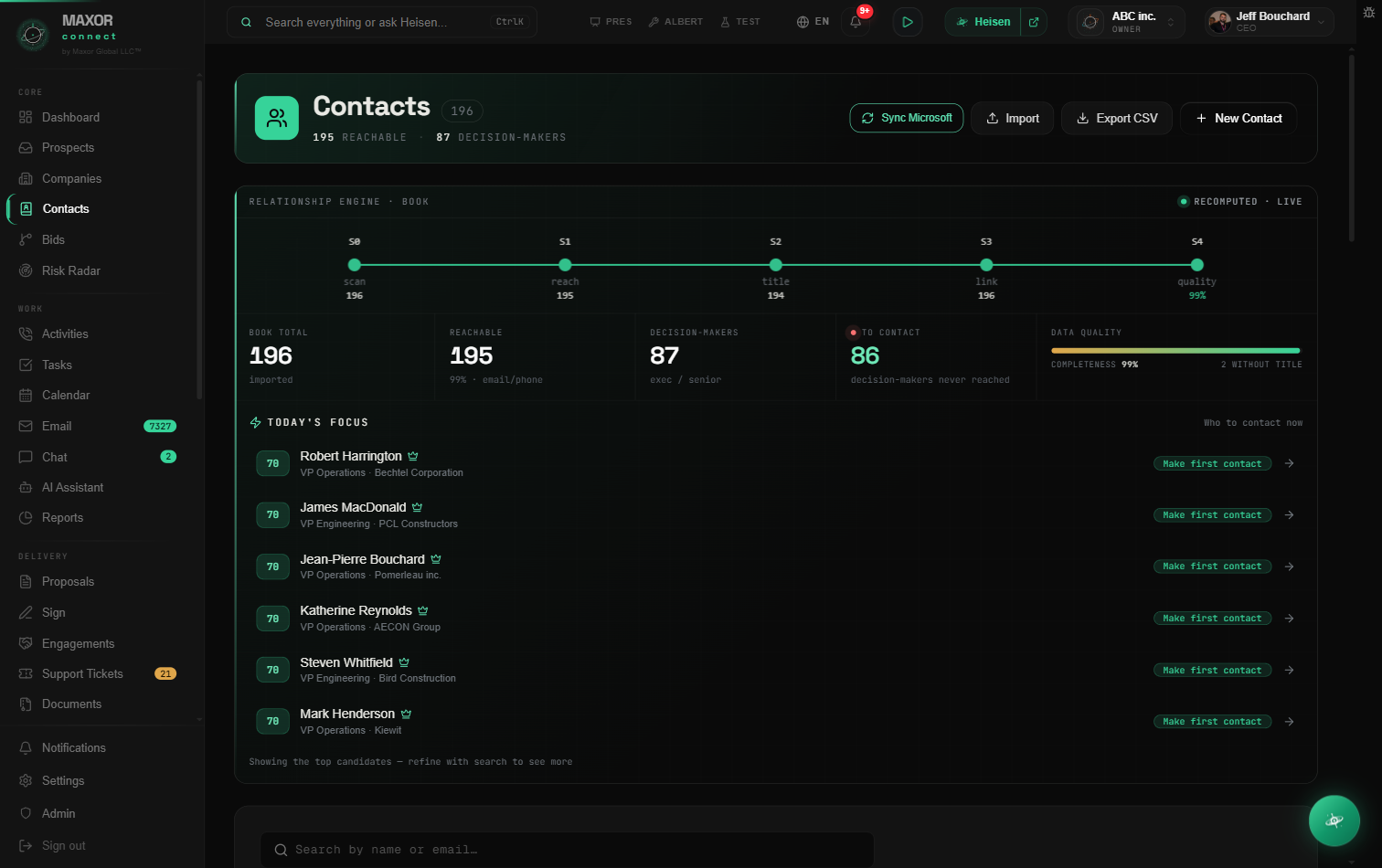Click the S3 link pipeline node
Viewport: 1382px width, 868px height.
click(986, 265)
